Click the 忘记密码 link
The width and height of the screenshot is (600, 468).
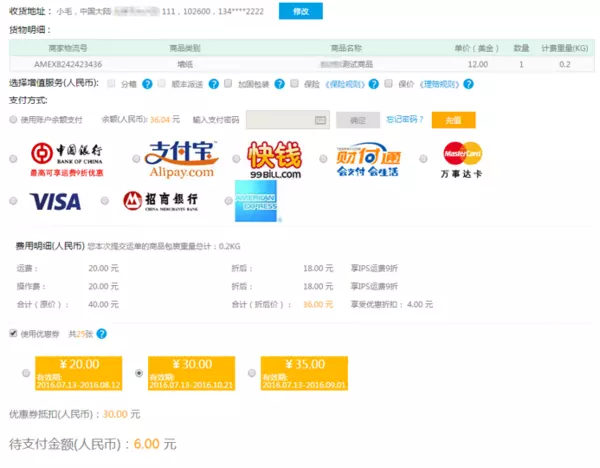[x=404, y=119]
